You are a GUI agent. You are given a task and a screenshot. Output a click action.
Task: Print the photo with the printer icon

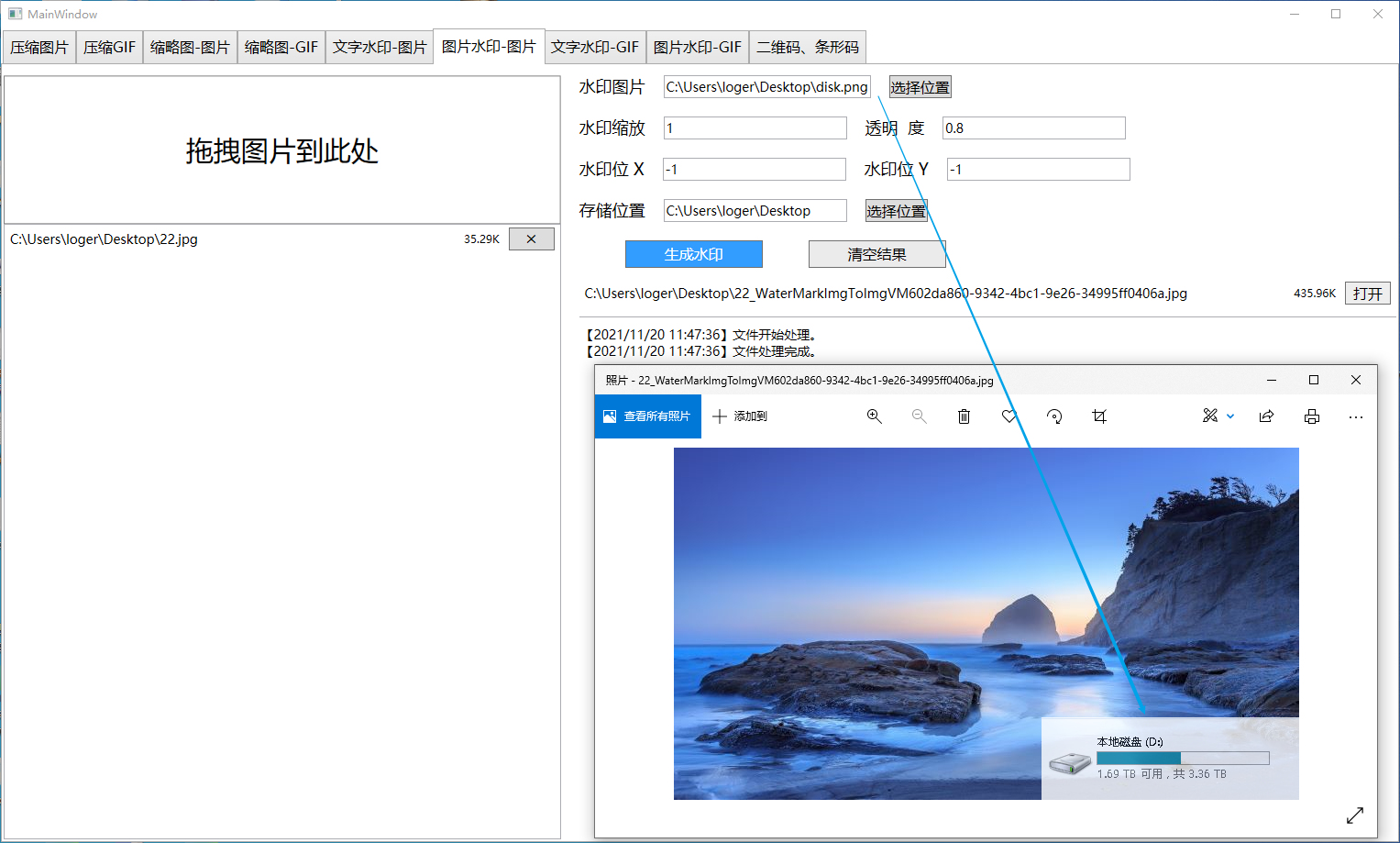1312,416
